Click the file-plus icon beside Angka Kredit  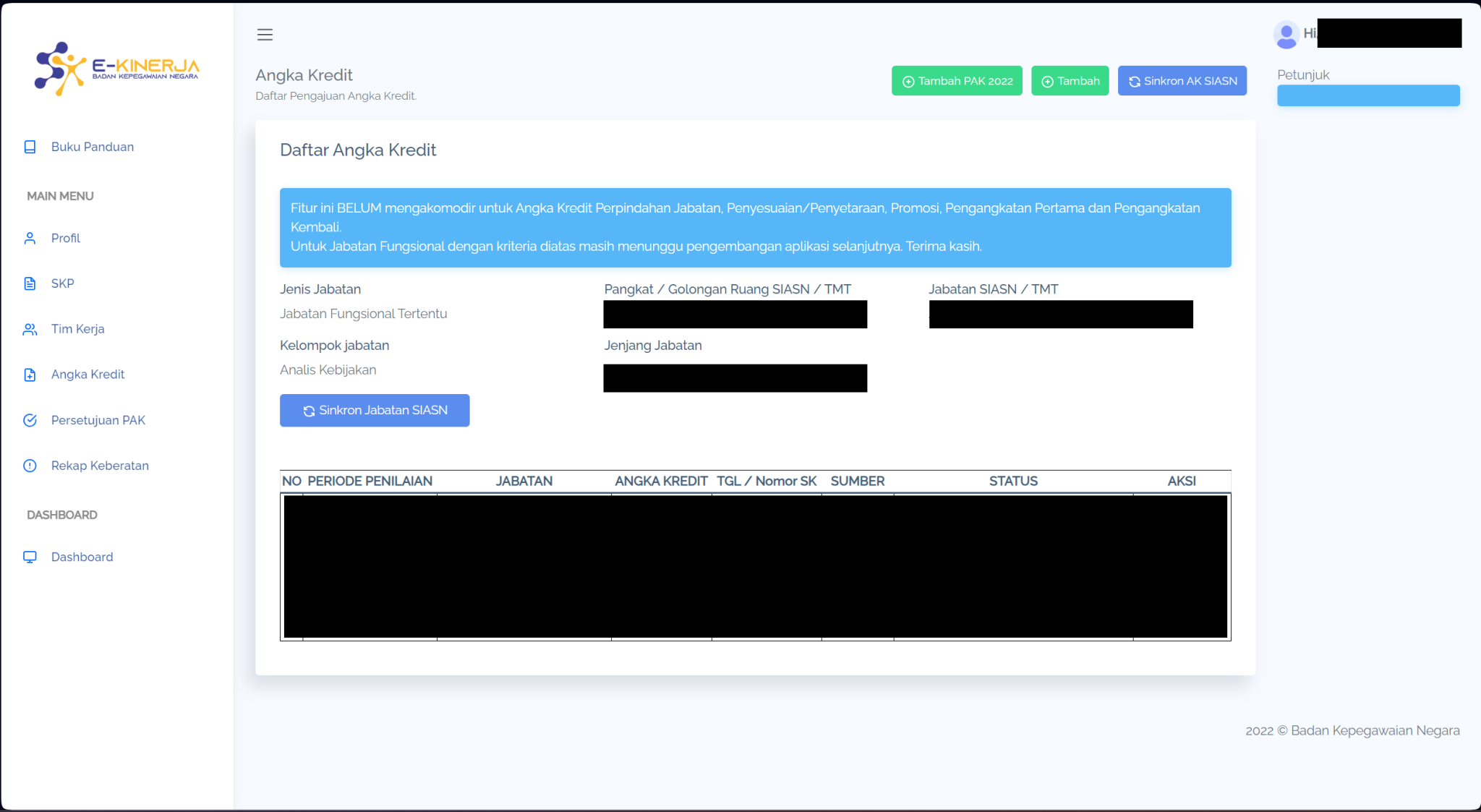pyautogui.click(x=30, y=375)
